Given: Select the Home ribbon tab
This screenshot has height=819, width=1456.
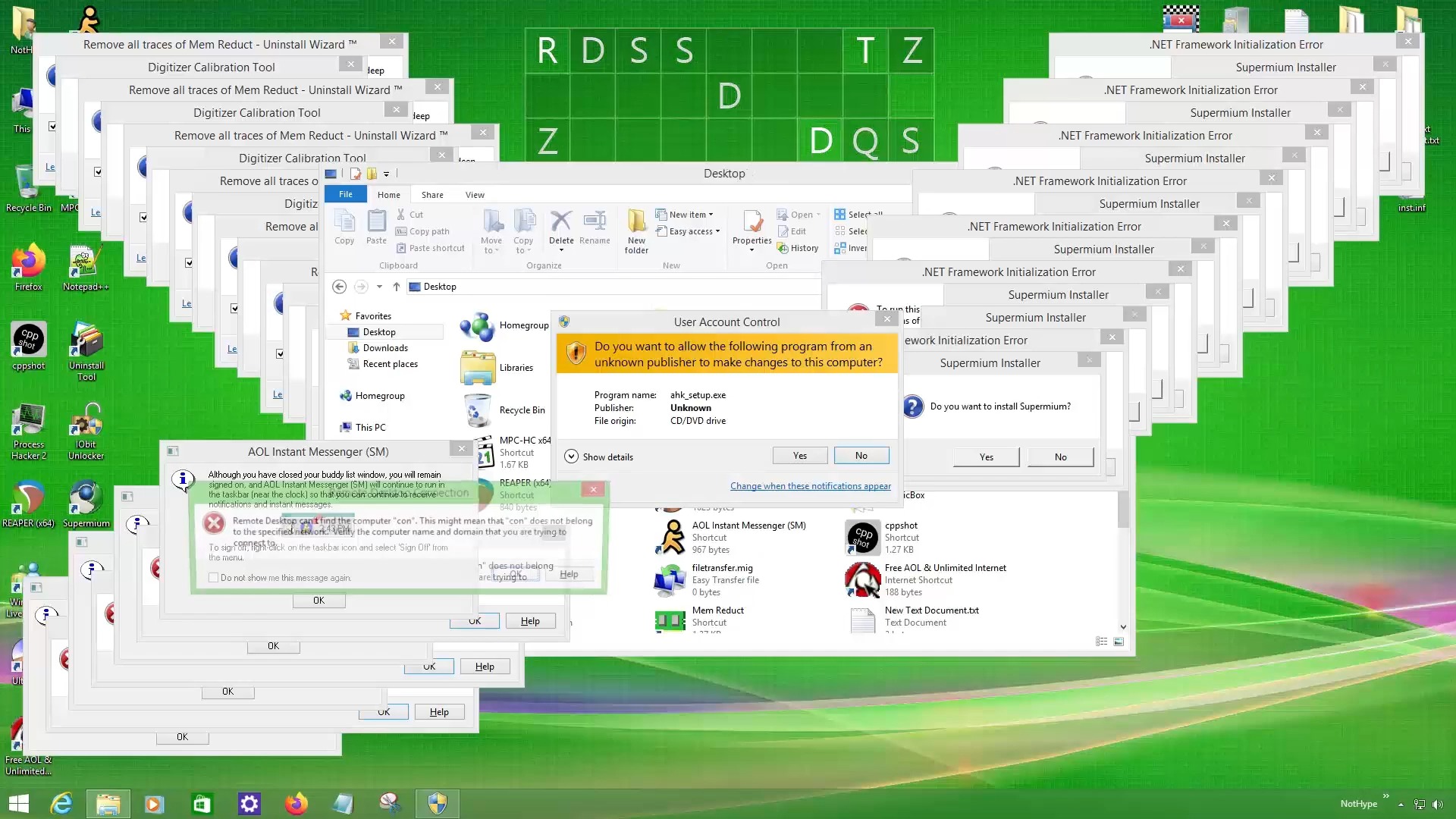Looking at the screenshot, I should pyautogui.click(x=389, y=195).
